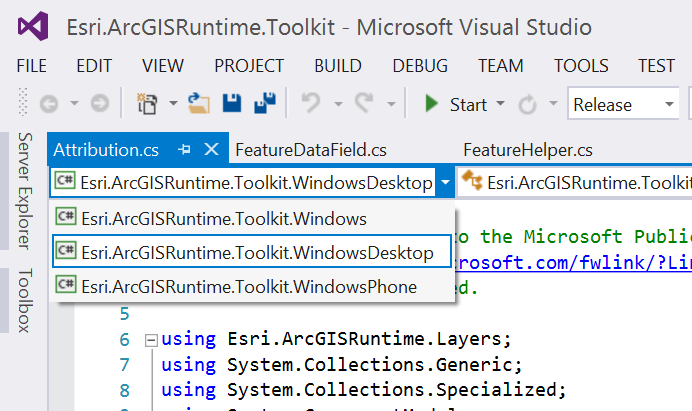
Task: Click the Save All icon
Action: [x=265, y=103]
